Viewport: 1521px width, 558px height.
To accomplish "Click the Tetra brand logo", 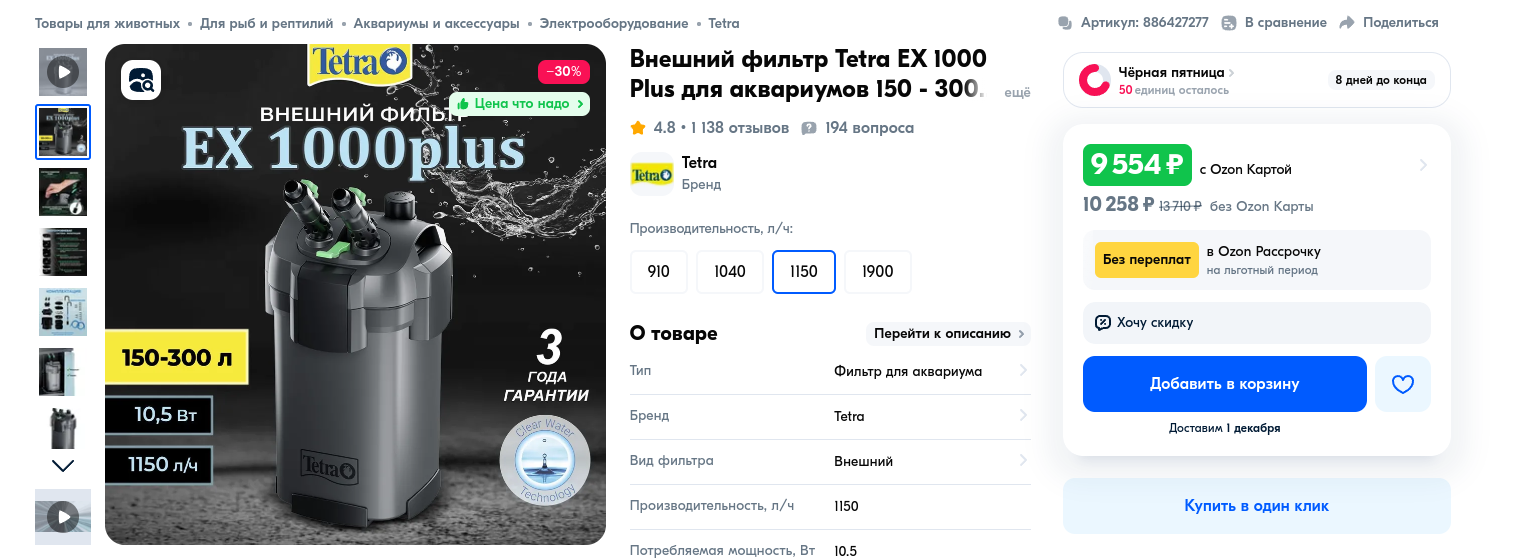I will pos(652,174).
